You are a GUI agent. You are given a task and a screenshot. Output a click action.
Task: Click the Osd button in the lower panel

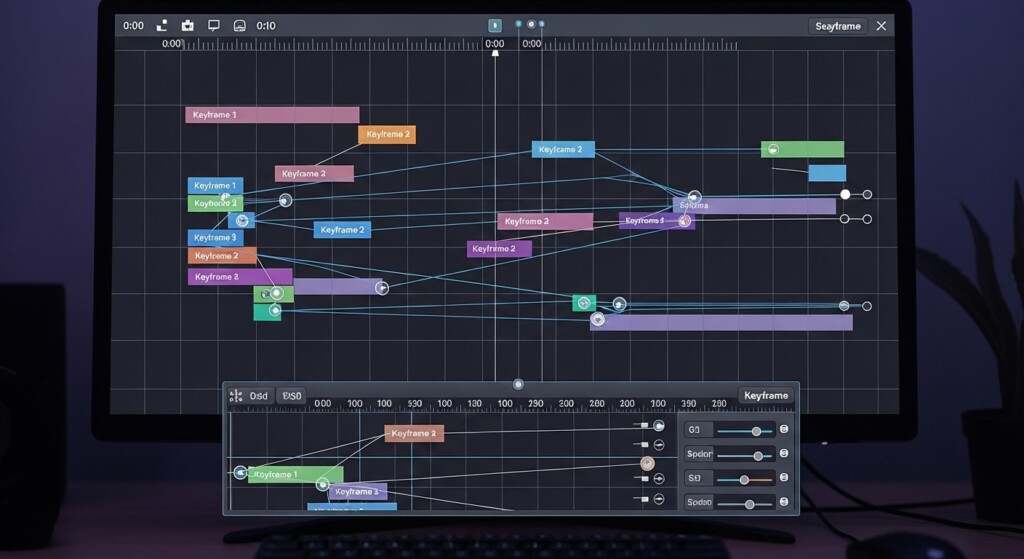click(x=259, y=396)
